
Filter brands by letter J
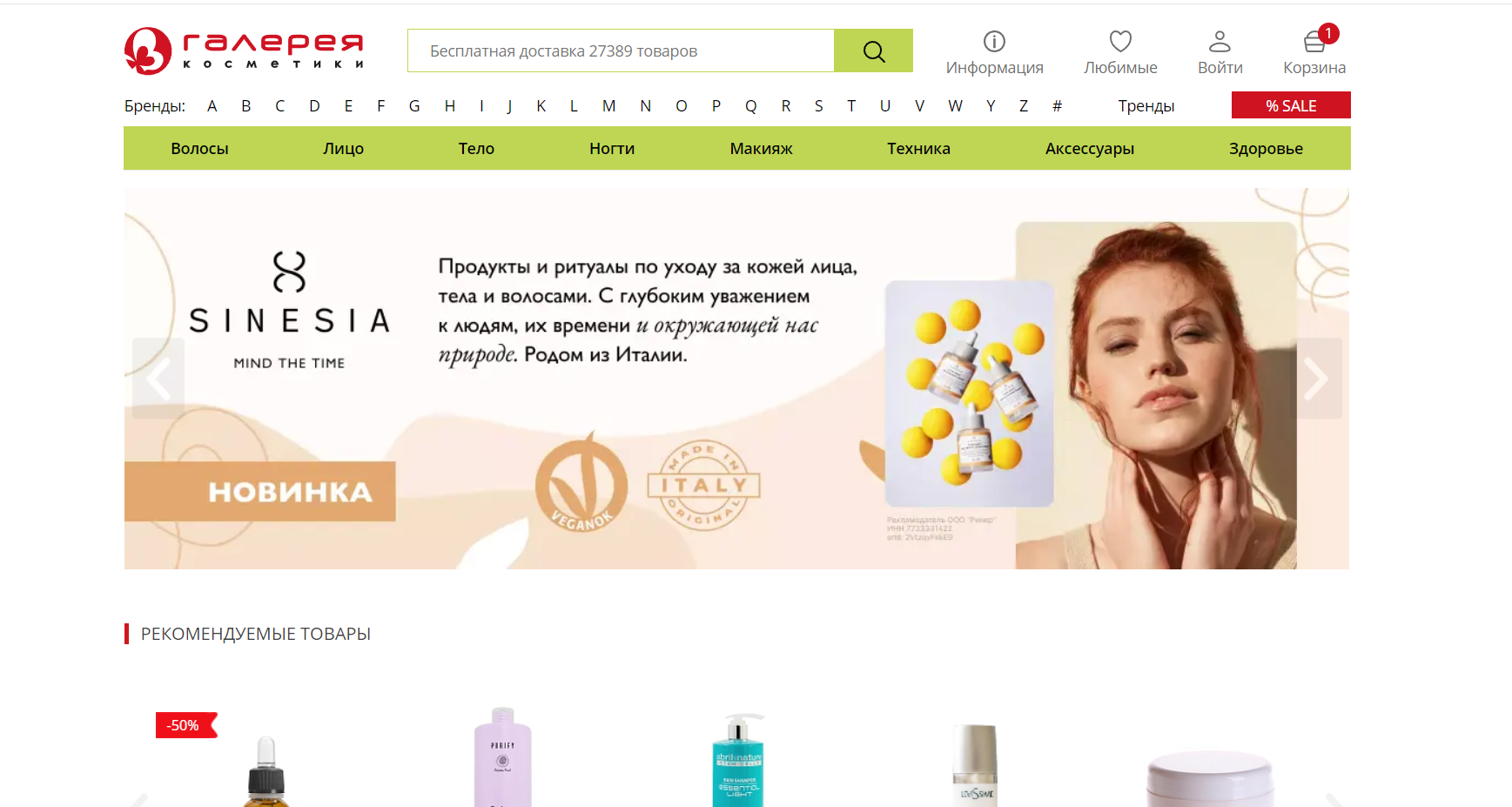(x=509, y=105)
